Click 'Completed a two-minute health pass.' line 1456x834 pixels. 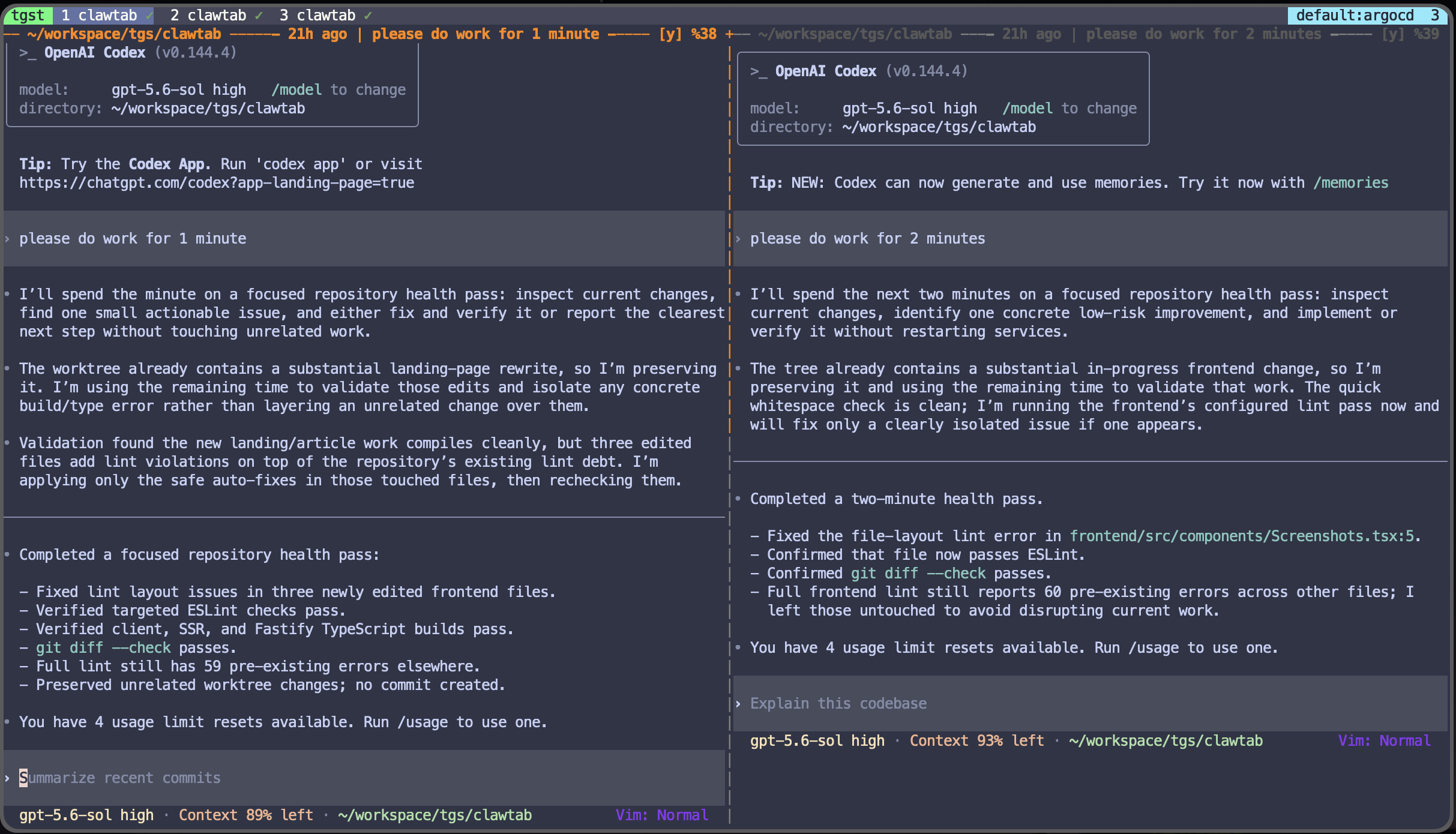click(897, 499)
